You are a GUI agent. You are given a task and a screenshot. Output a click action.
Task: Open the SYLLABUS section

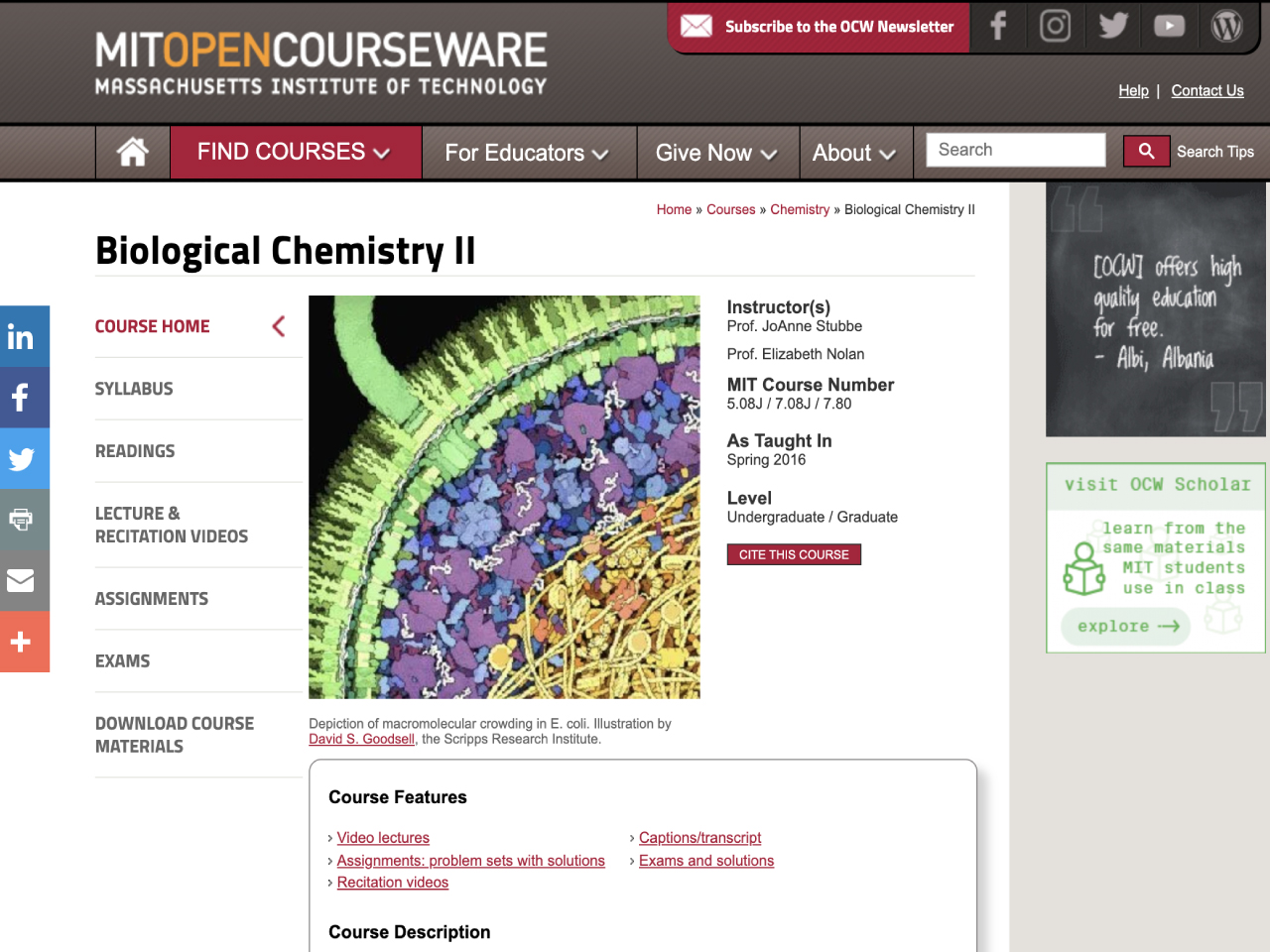click(134, 389)
